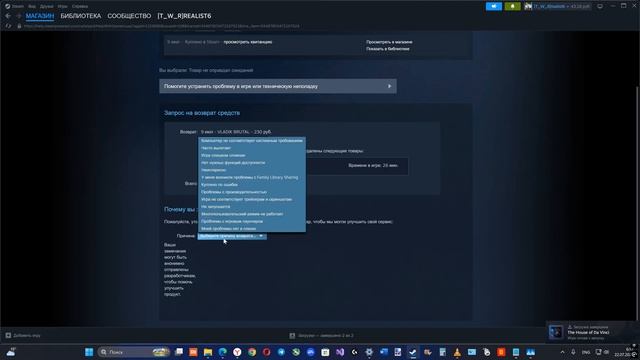Click the Добавить игру button

coord(23,335)
